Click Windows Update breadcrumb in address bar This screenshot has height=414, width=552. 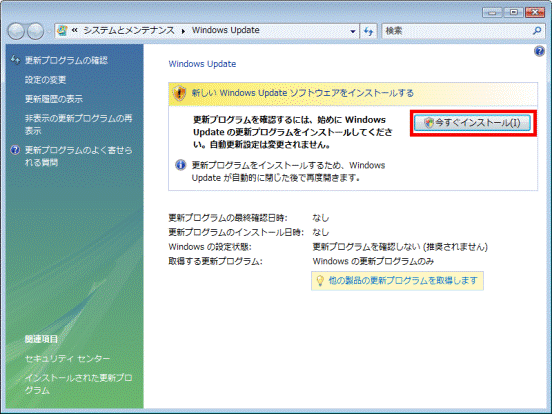(226, 30)
